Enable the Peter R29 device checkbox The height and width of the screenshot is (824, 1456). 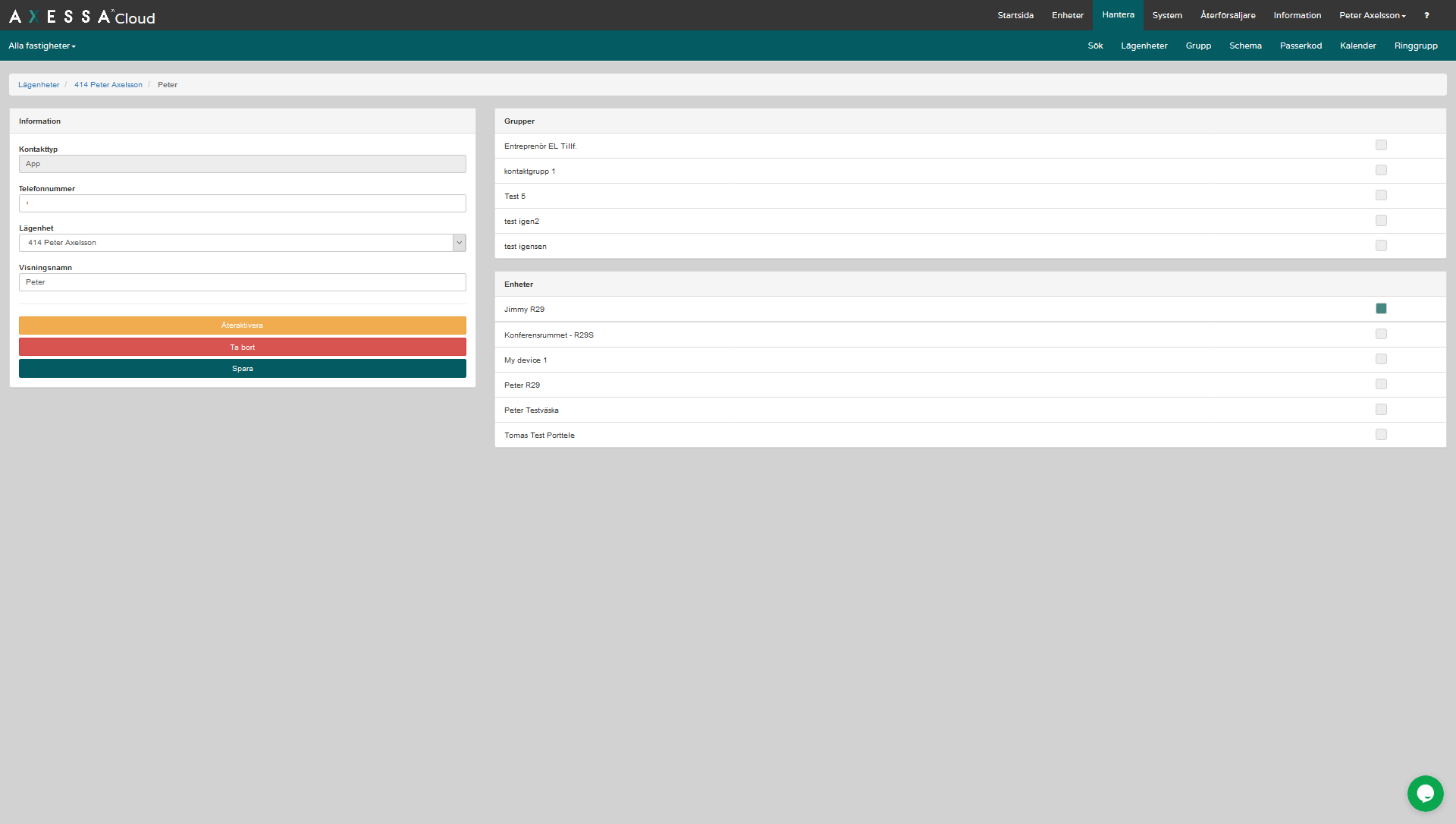[1381, 385]
